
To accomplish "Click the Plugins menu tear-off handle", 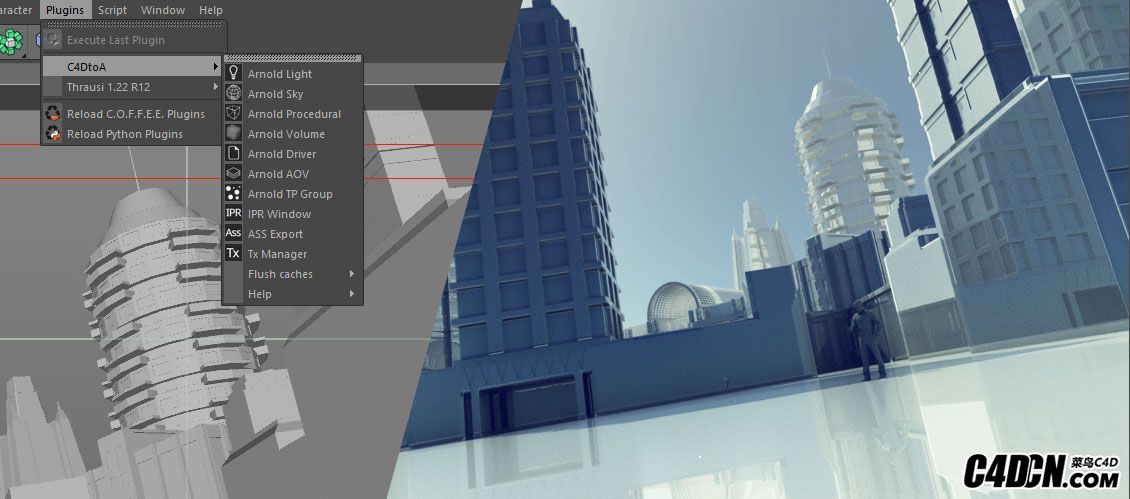I will (134, 24).
